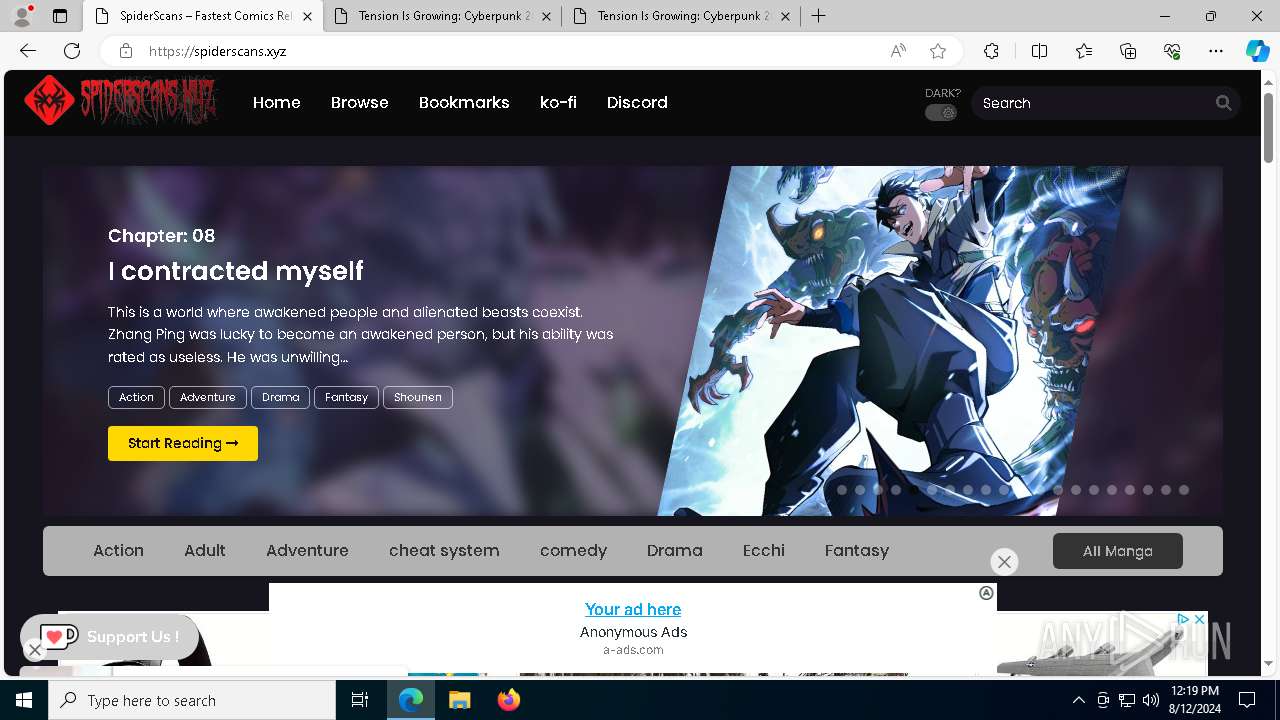
Task: Click the All Manga button
Action: click(1118, 551)
